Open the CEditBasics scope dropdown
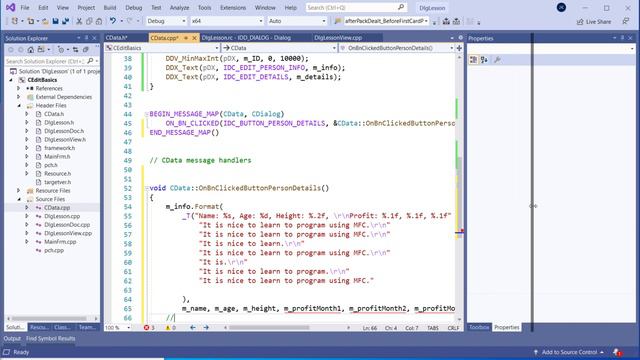The image size is (640, 360). (x=162, y=48)
